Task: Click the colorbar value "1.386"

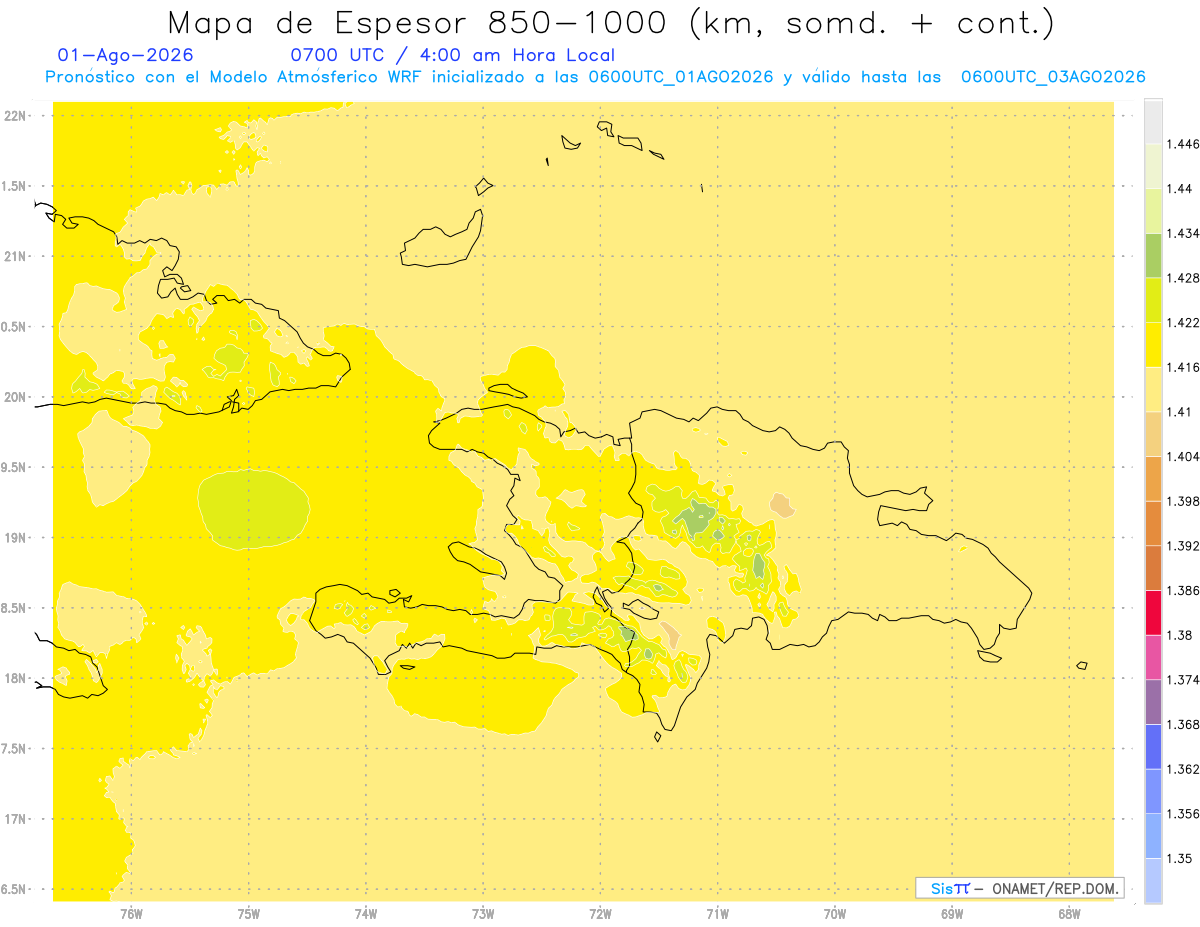Action: (x=1183, y=591)
